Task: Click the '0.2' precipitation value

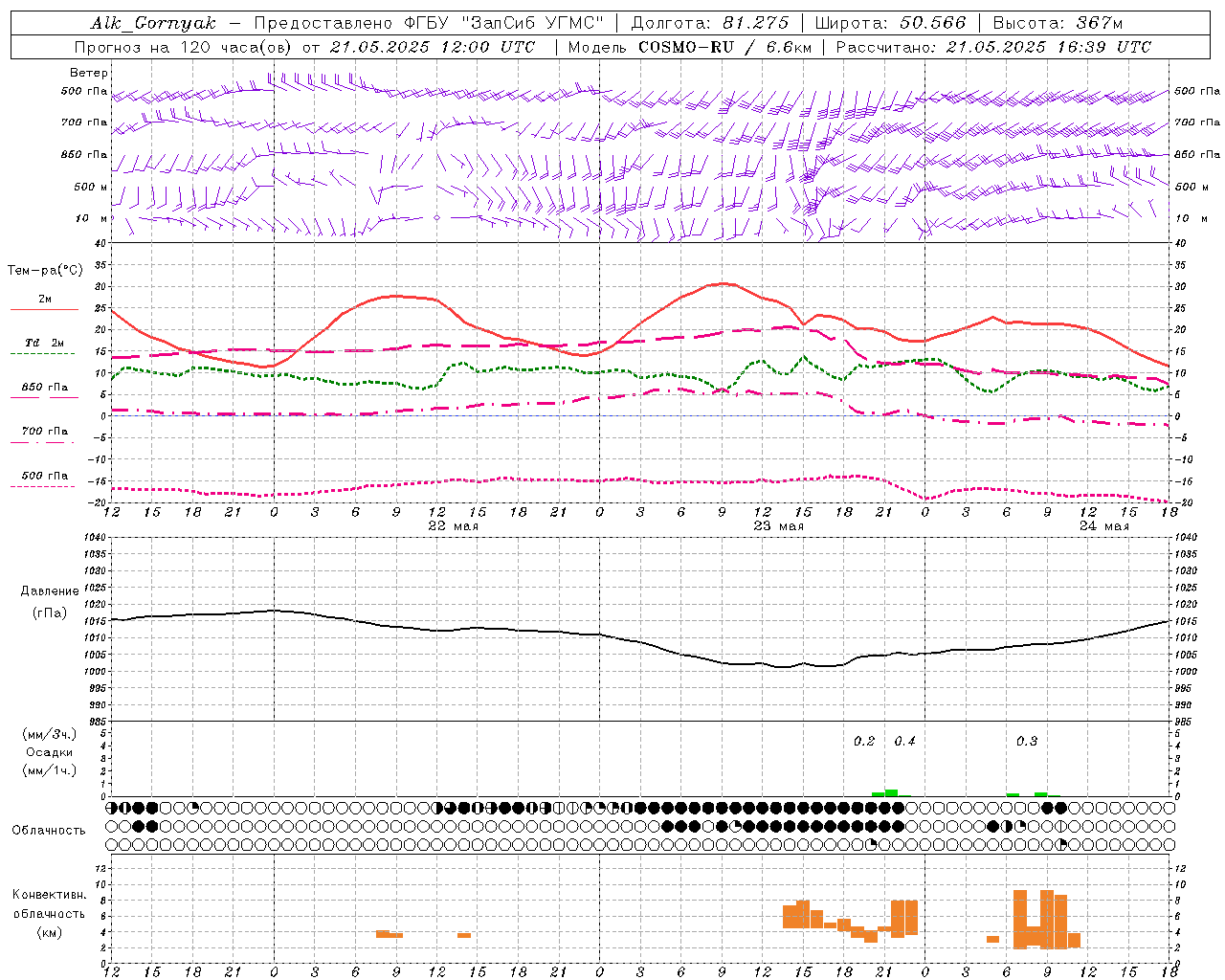Action: click(x=864, y=741)
